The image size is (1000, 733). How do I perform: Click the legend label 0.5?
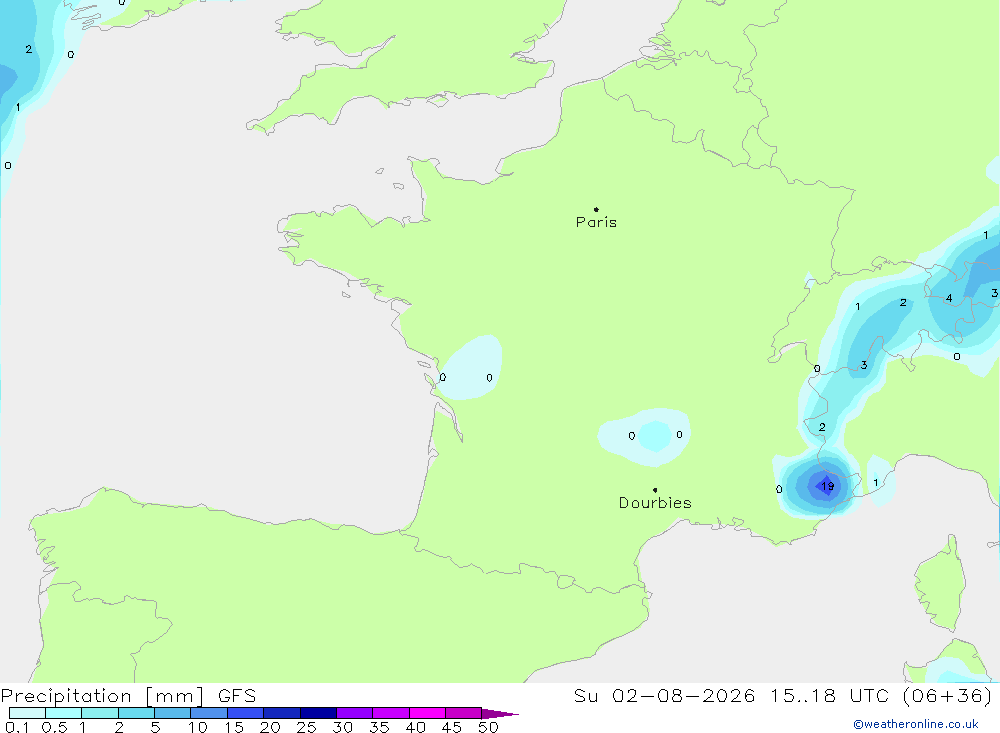(x=54, y=727)
